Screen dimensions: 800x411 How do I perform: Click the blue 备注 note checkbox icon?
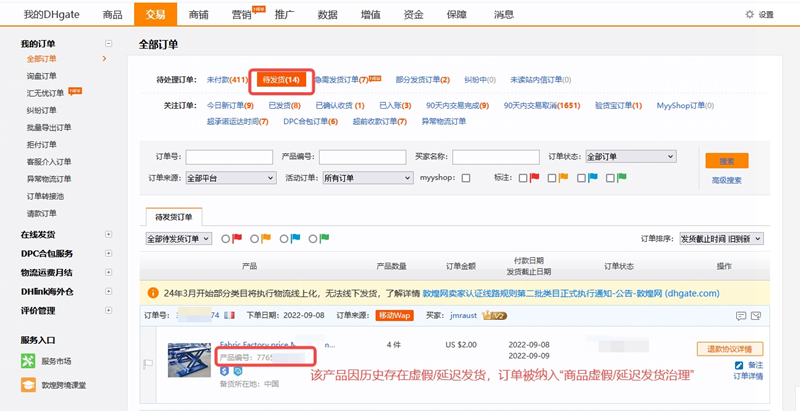click(739, 366)
